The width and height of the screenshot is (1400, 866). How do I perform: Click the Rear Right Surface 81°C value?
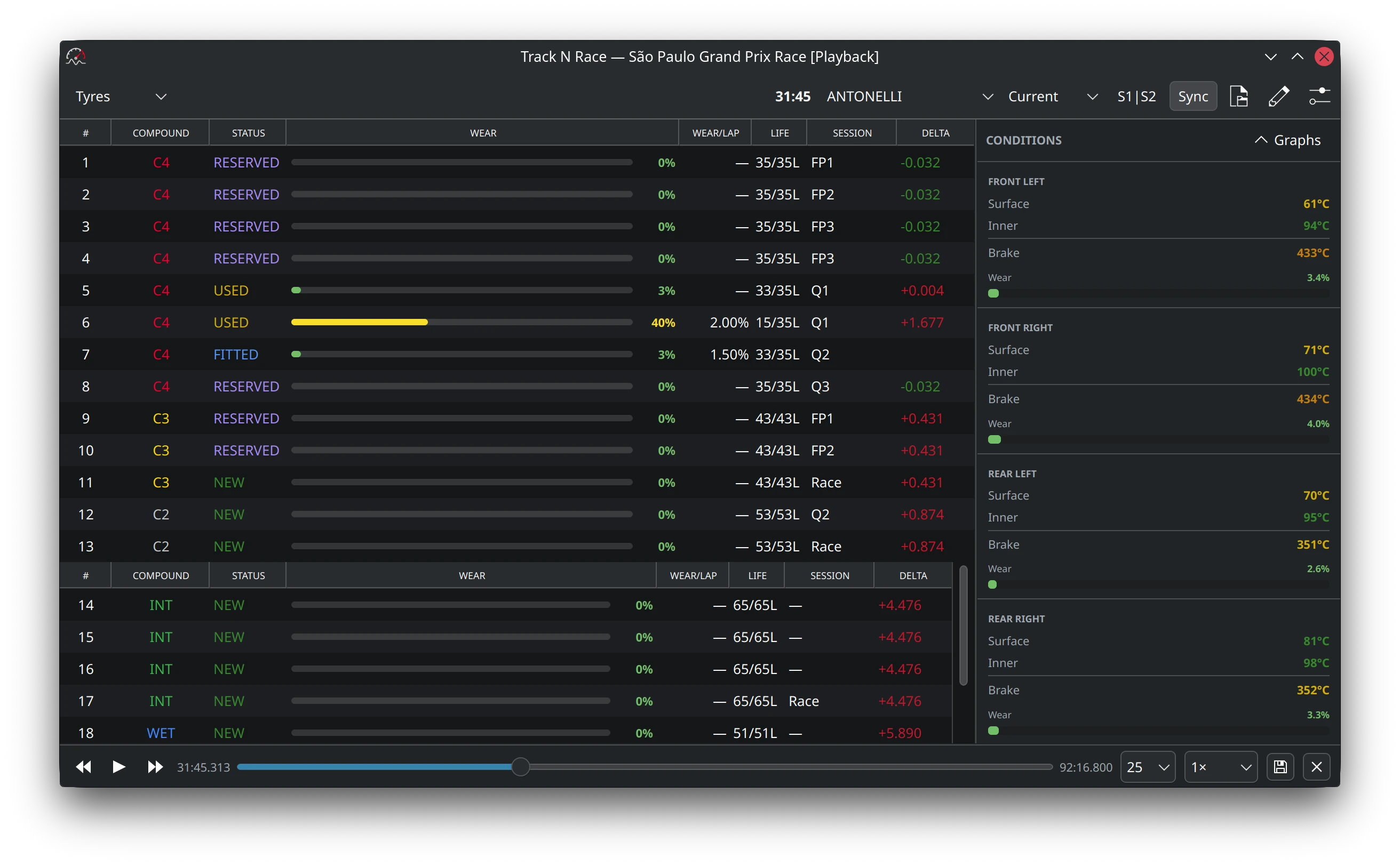coord(1315,641)
